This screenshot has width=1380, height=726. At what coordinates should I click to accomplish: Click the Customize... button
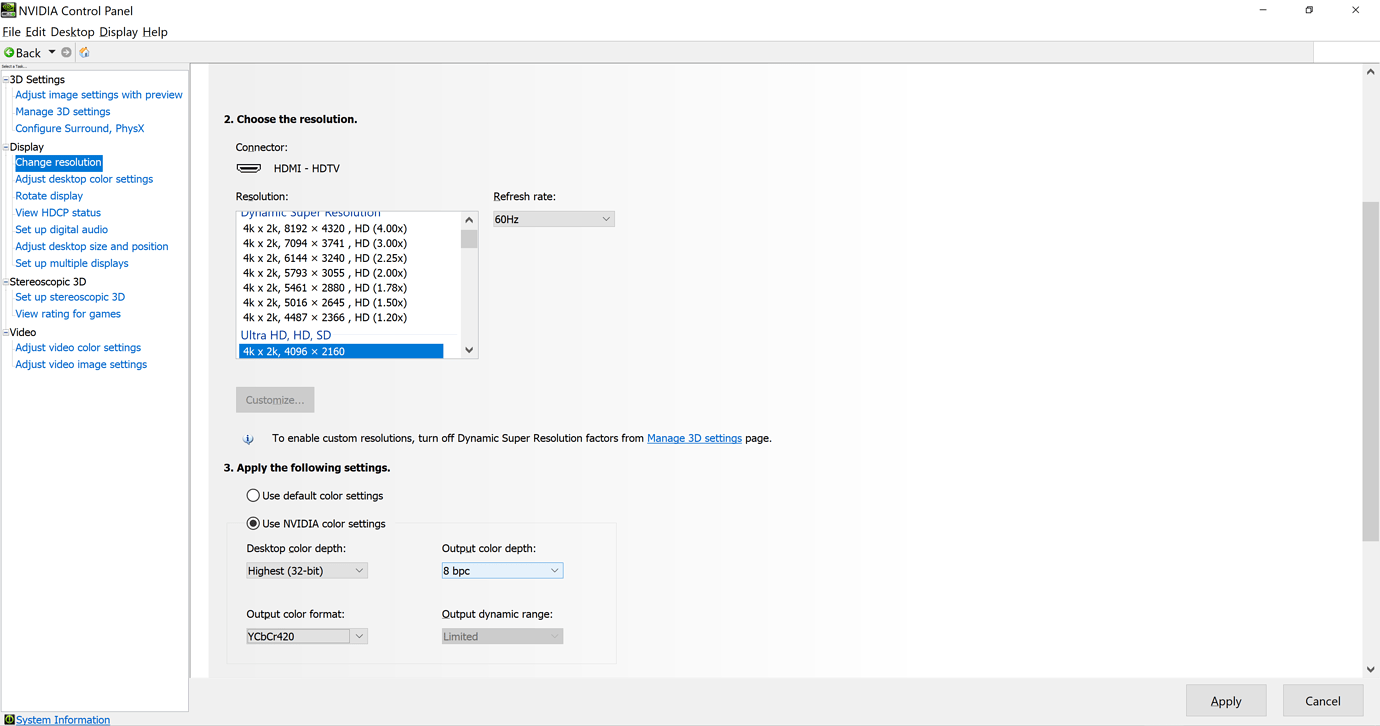click(275, 400)
